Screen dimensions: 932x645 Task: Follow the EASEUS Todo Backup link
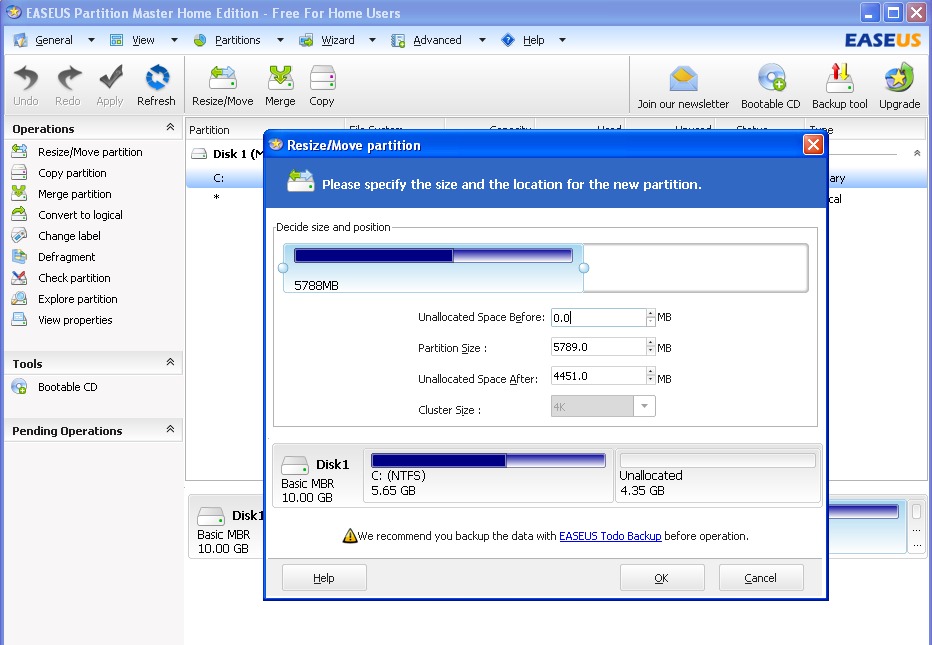point(610,536)
